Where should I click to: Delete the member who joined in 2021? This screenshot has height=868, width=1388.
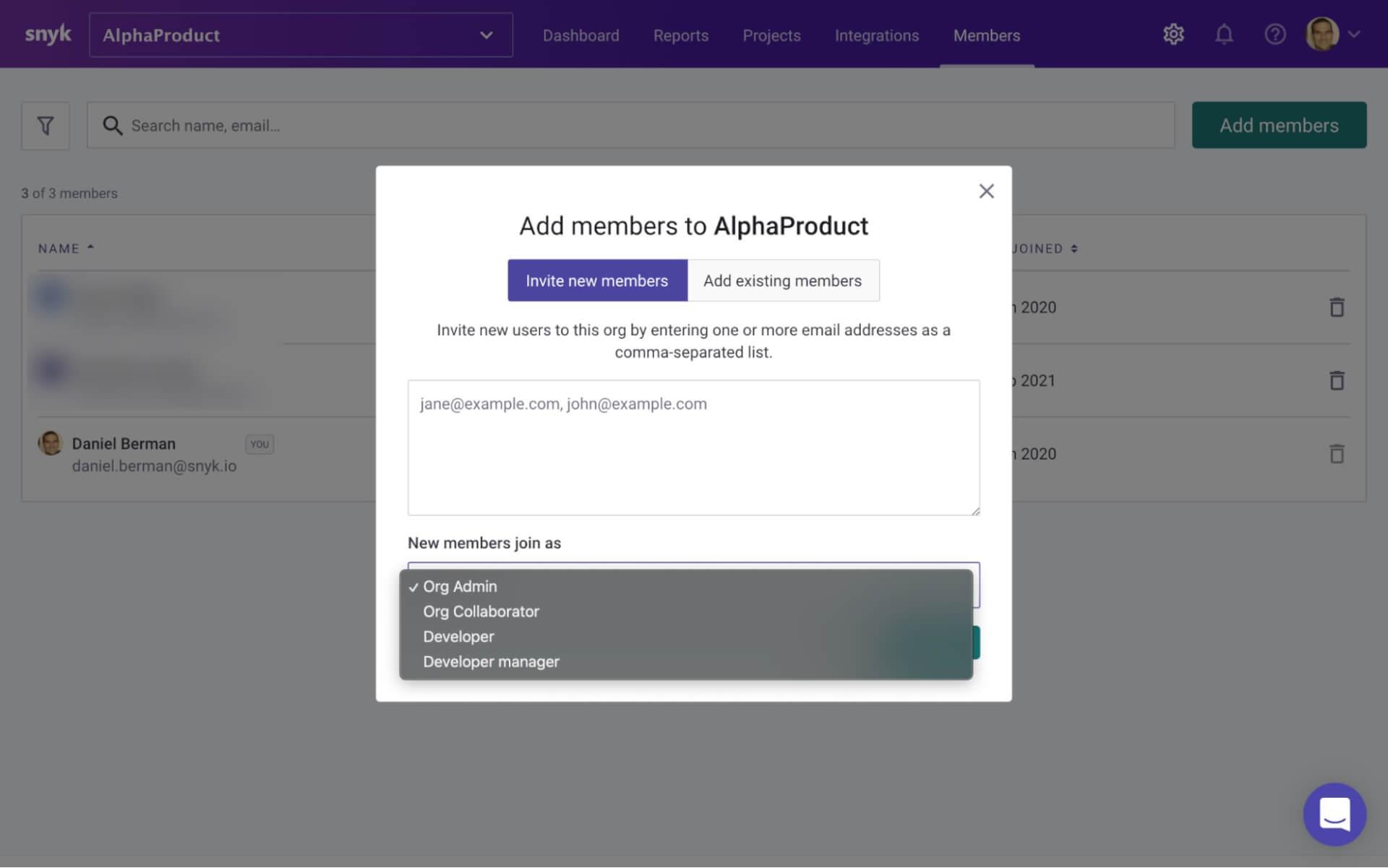[x=1337, y=380]
